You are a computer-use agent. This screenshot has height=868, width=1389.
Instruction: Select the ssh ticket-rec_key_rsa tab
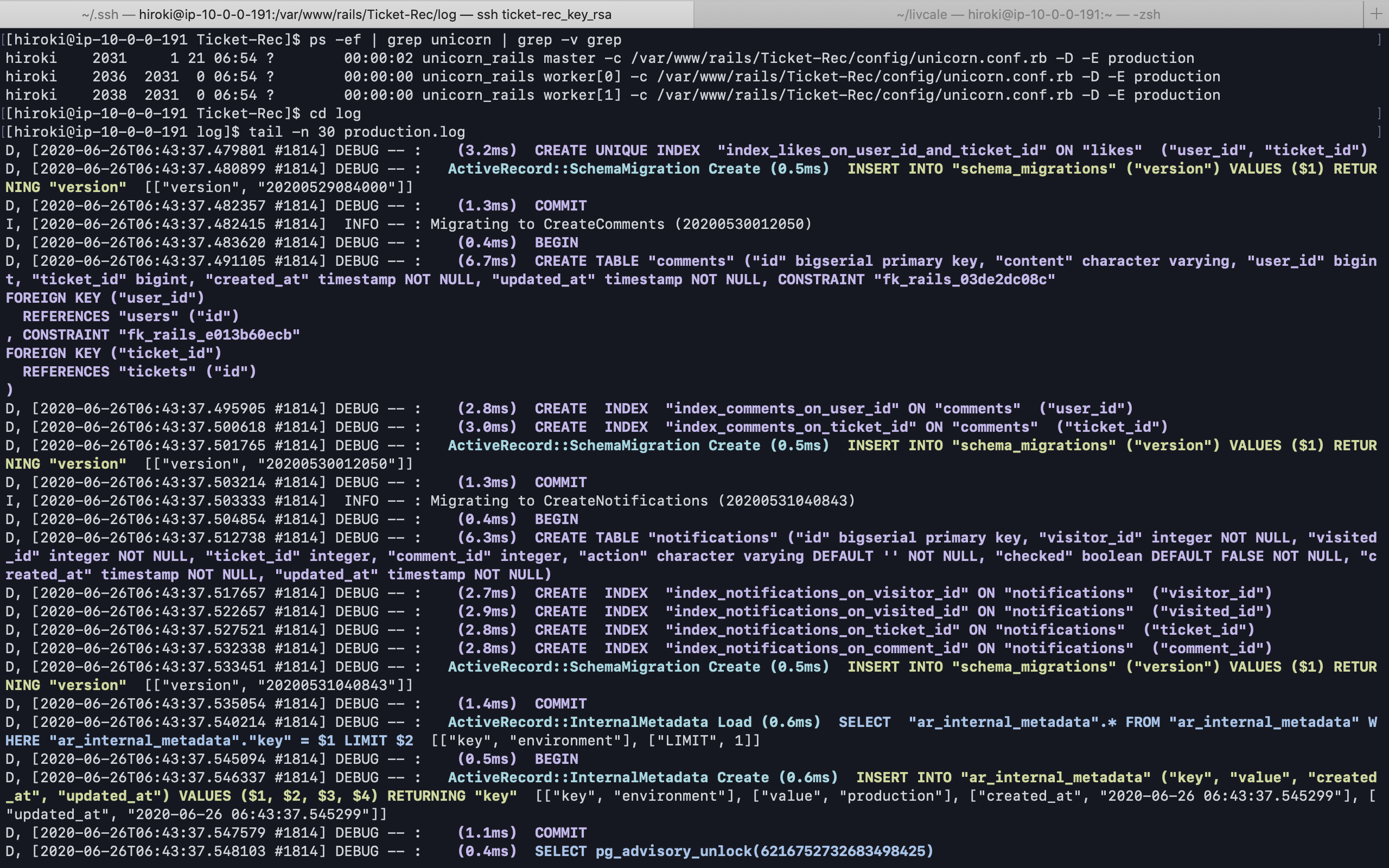click(x=347, y=14)
